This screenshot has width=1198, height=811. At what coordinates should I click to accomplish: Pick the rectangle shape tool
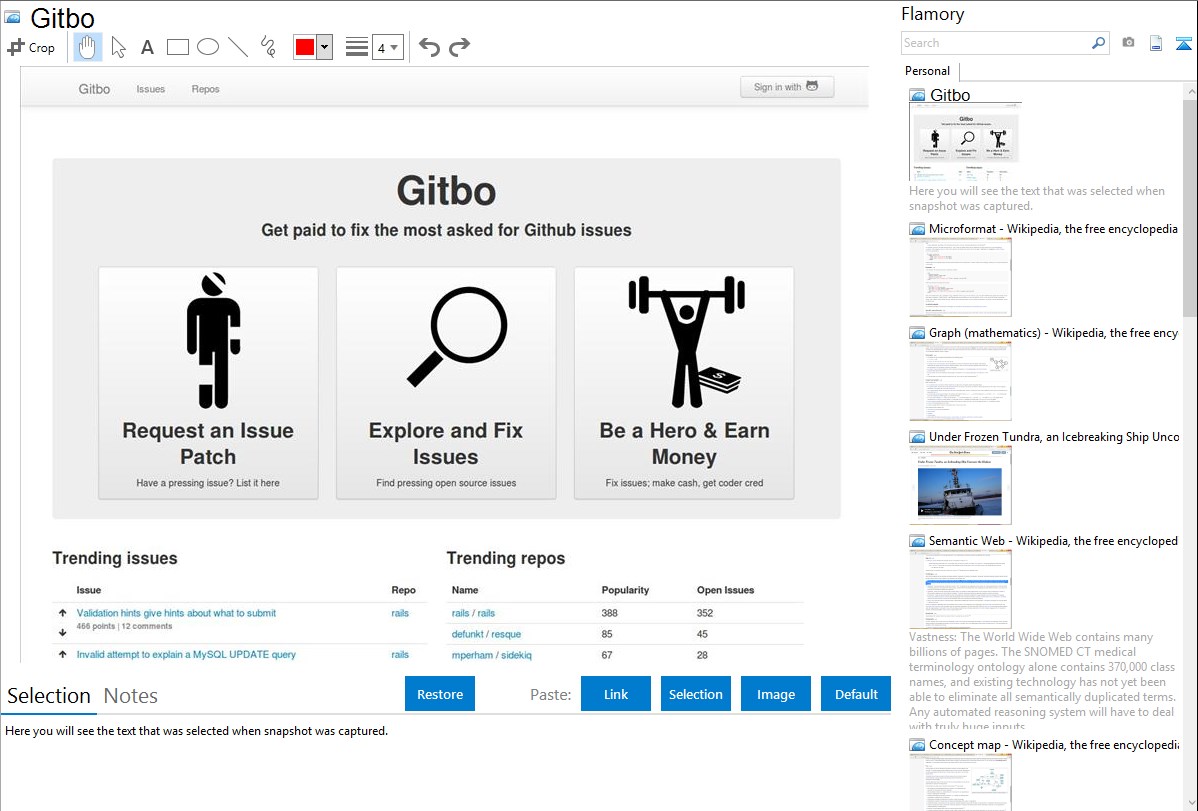[x=177, y=47]
